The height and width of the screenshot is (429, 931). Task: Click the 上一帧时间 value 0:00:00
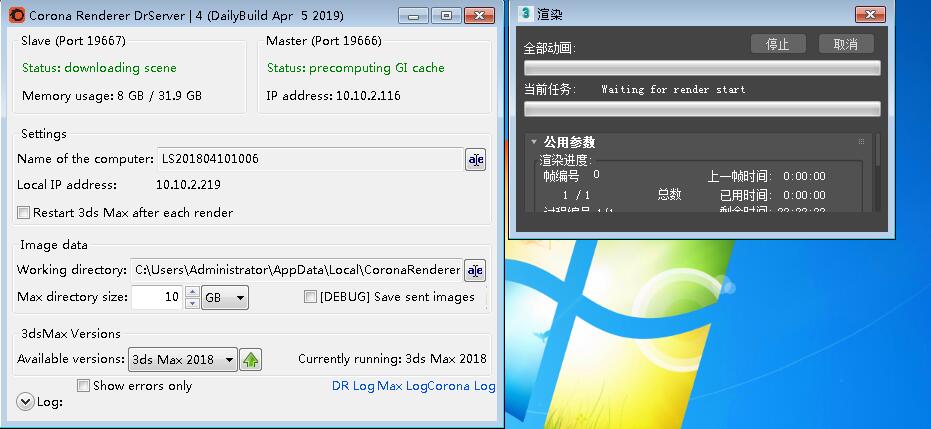(x=804, y=176)
